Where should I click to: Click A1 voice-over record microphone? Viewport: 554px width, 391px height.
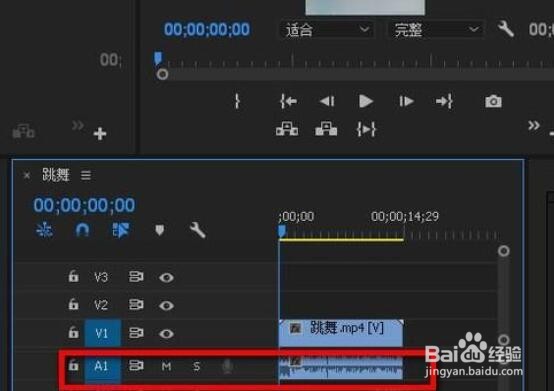(x=228, y=367)
